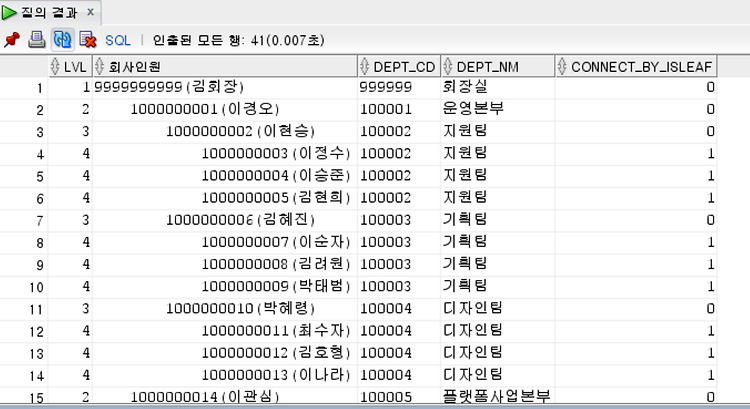750x409 pixels.
Task: Click 기획팀 cell in row 7
Action: click(497, 220)
